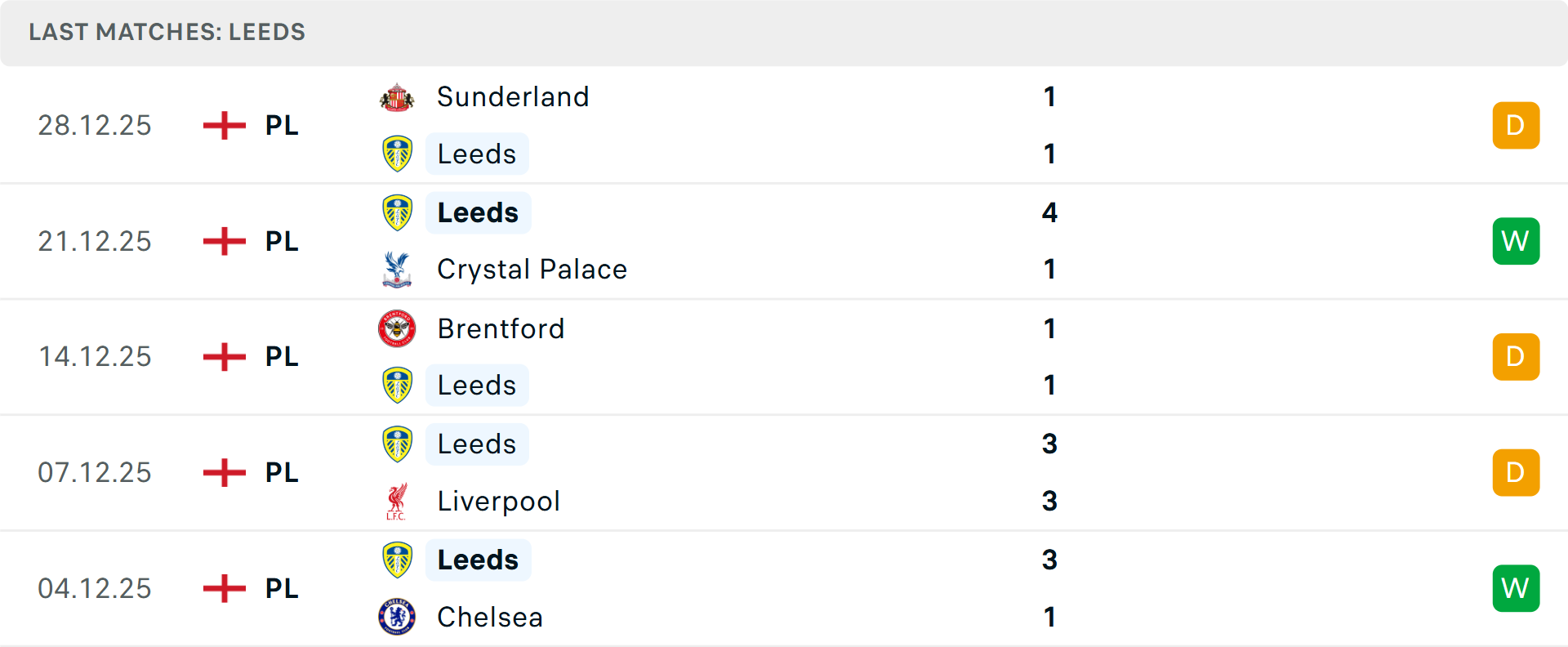
Task: Click the 'Last Matches: Leeds' header
Action: coord(167,33)
